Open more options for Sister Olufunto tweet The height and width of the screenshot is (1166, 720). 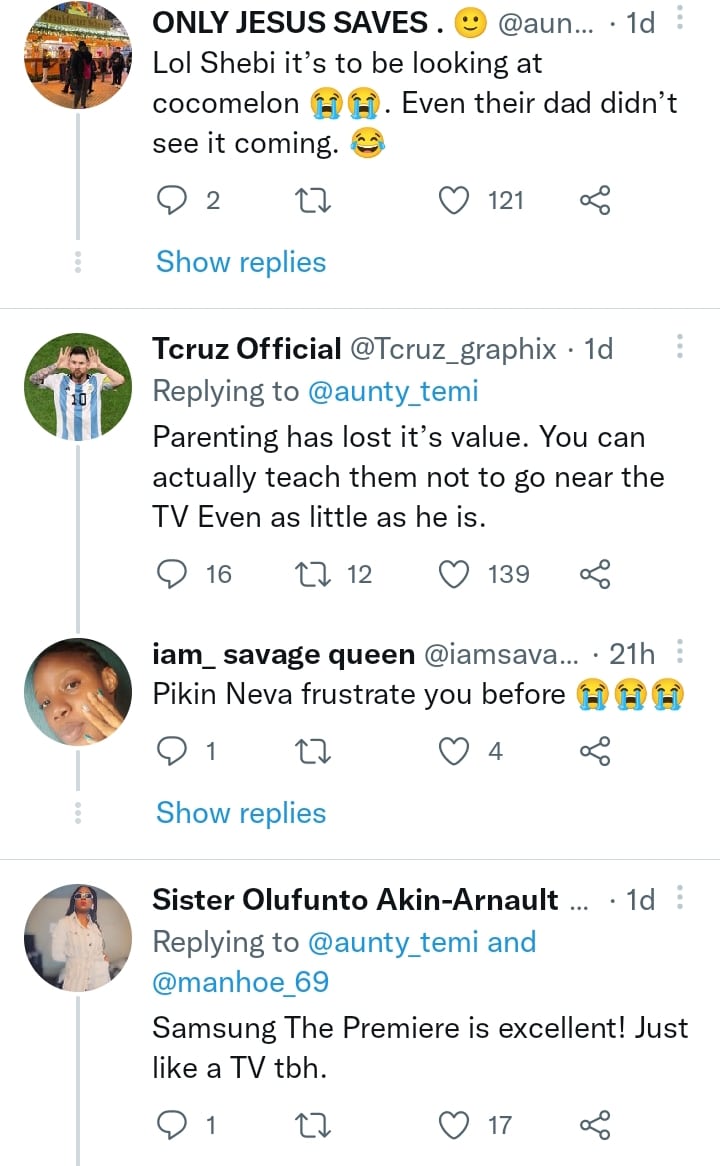pyautogui.click(x=681, y=897)
